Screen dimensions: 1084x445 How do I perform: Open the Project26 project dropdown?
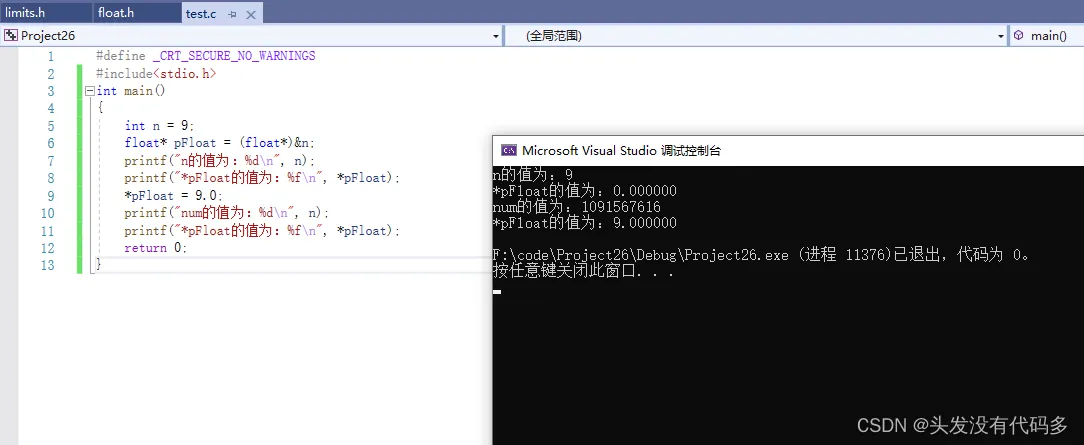(496, 36)
